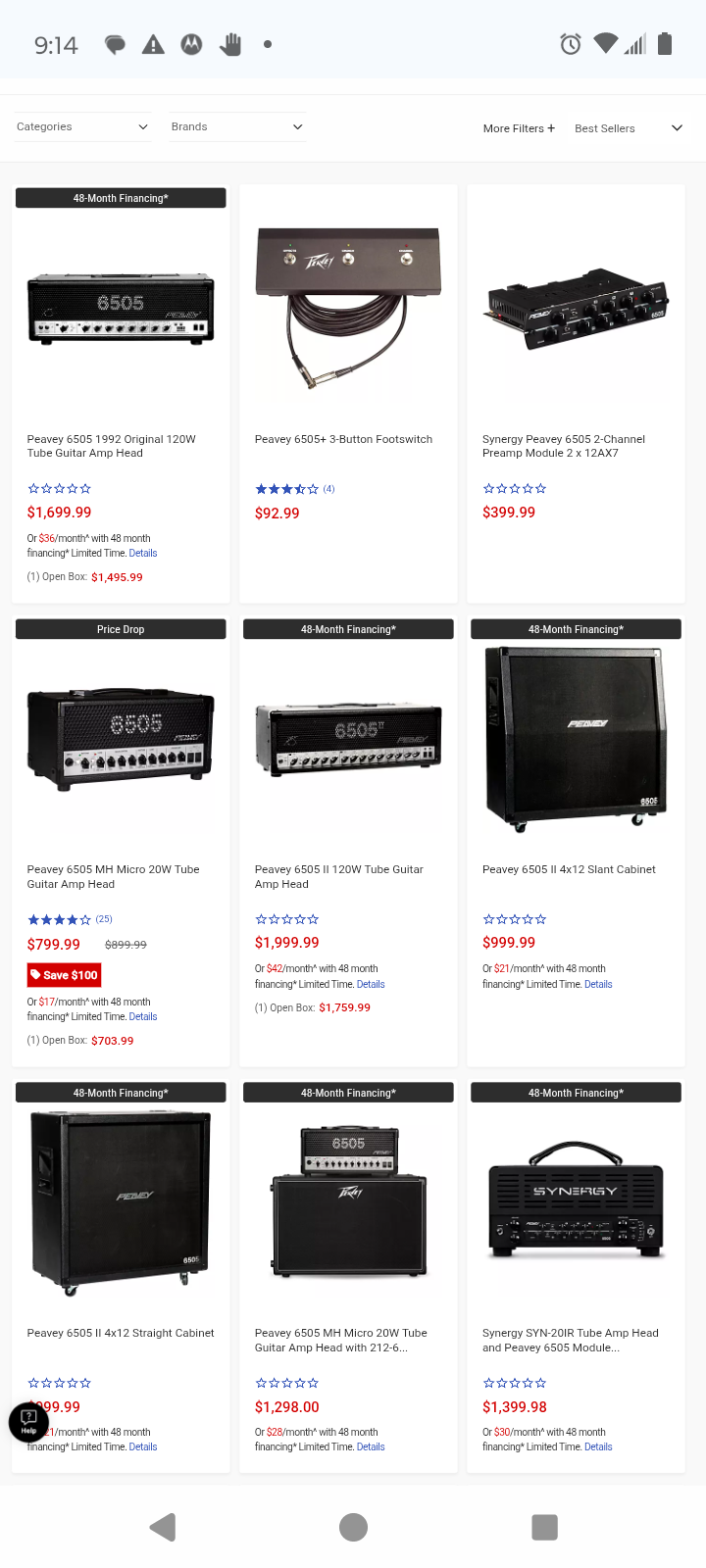This screenshot has height=1568, width=706.
Task: Click the star rating of 6505+ Footswitch
Action: 286,489
